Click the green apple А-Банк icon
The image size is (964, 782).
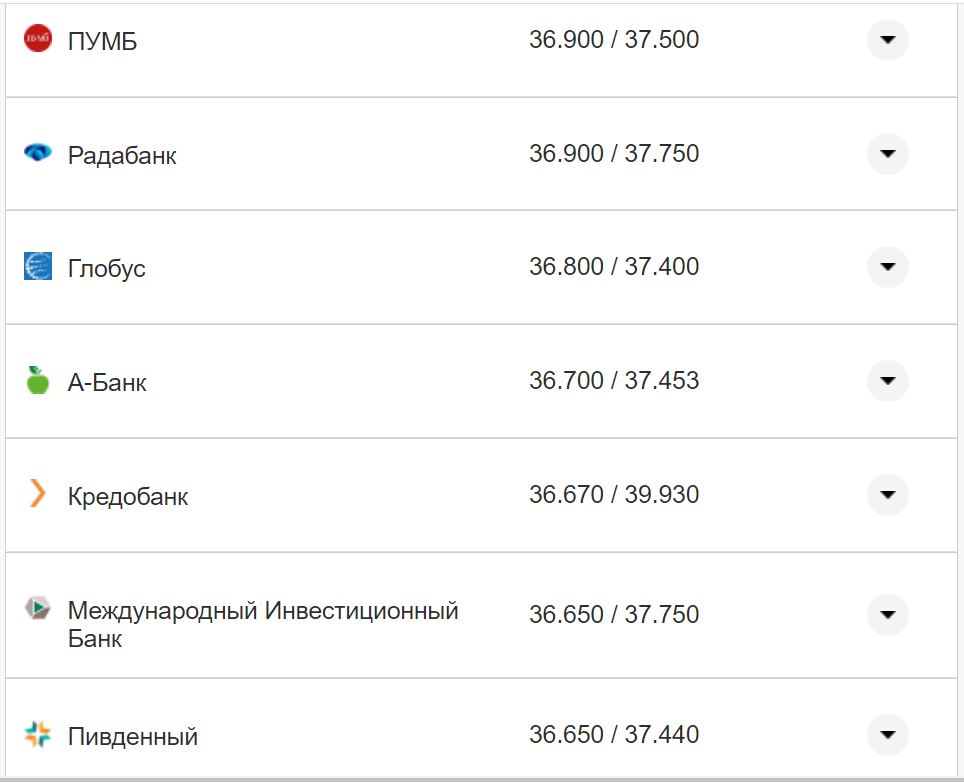[37, 380]
